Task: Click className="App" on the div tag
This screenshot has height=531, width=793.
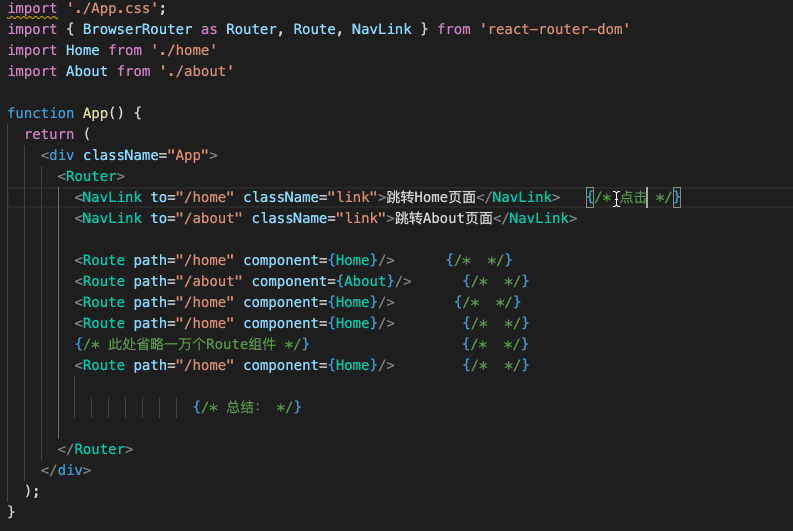Action: (146, 155)
